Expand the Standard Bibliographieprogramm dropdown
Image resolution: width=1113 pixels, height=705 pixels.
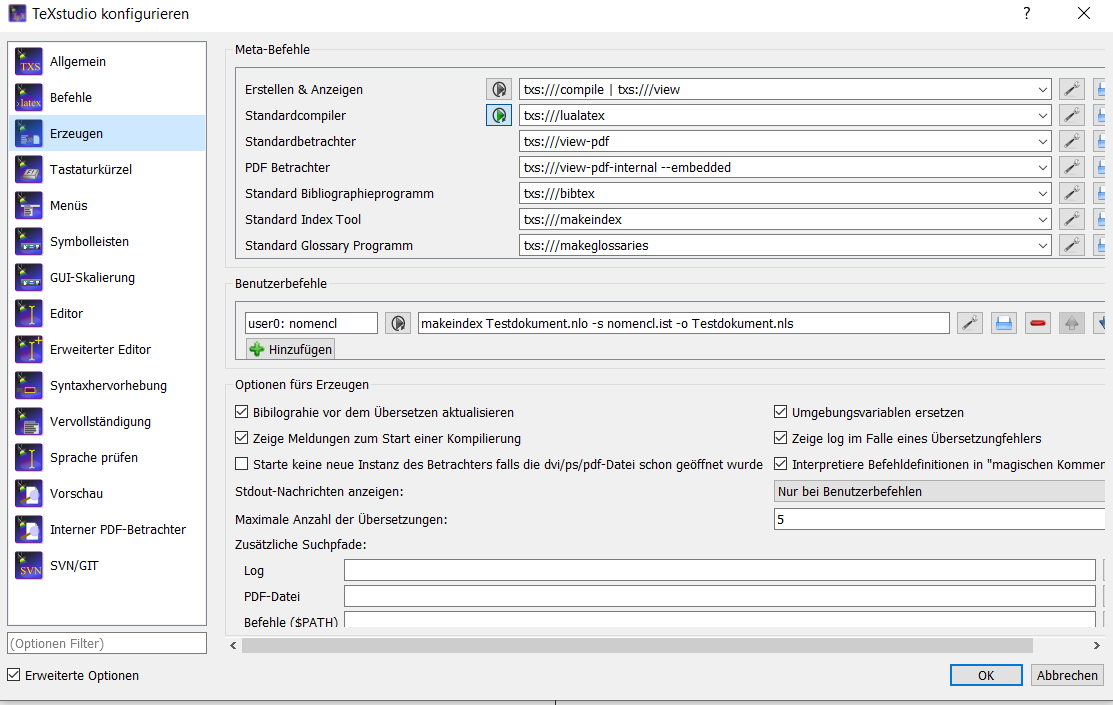1043,193
